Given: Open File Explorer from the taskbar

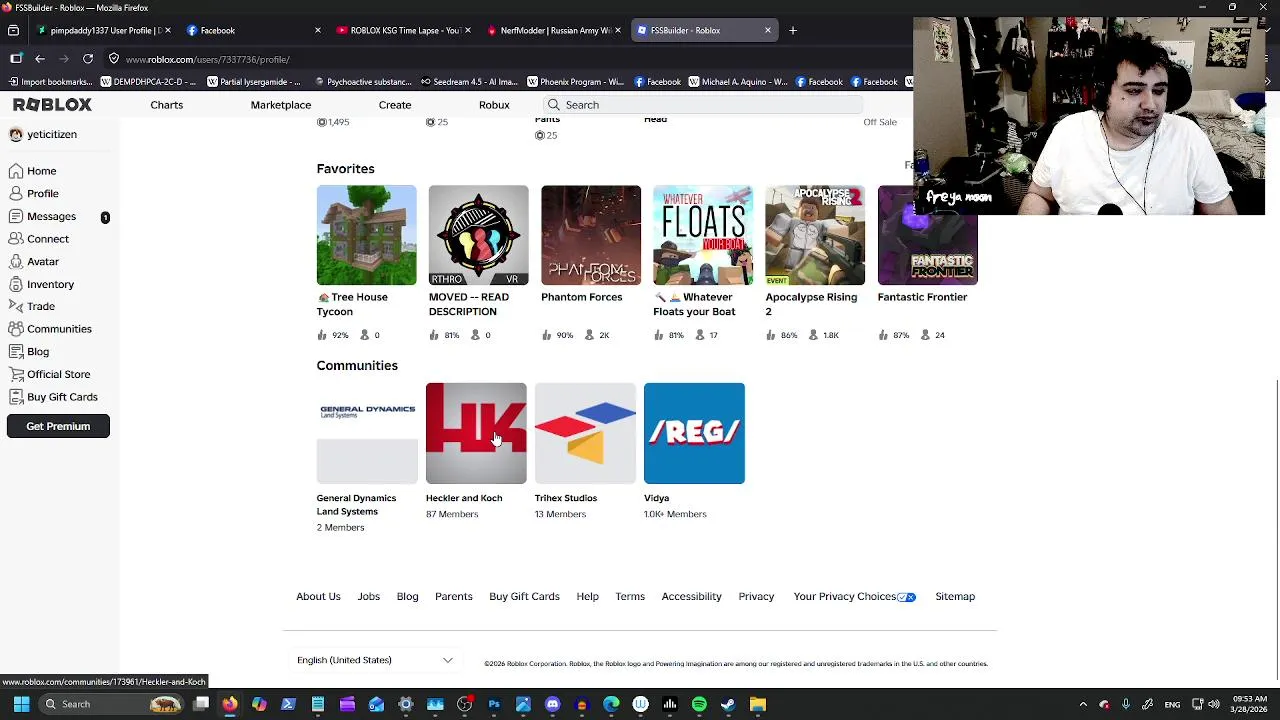Looking at the screenshot, I should pos(758,704).
